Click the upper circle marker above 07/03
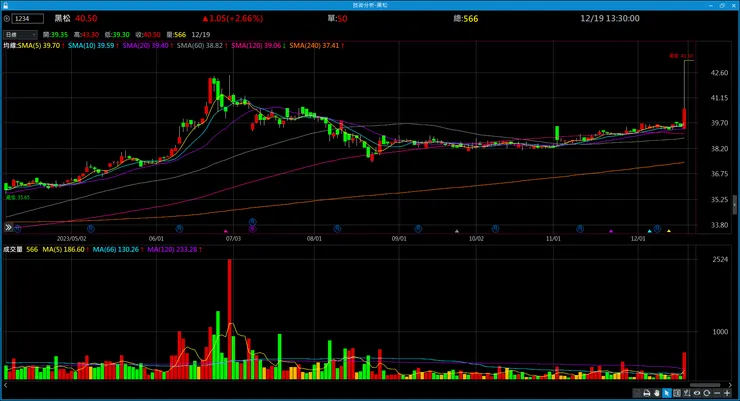 [252, 221]
